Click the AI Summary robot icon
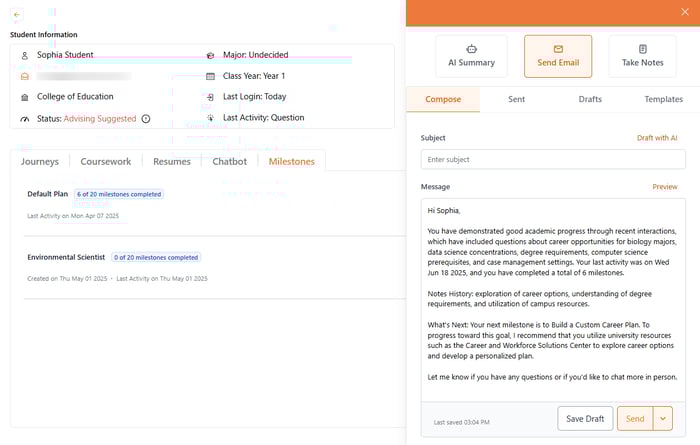The height and width of the screenshot is (445, 700). [x=471, y=49]
